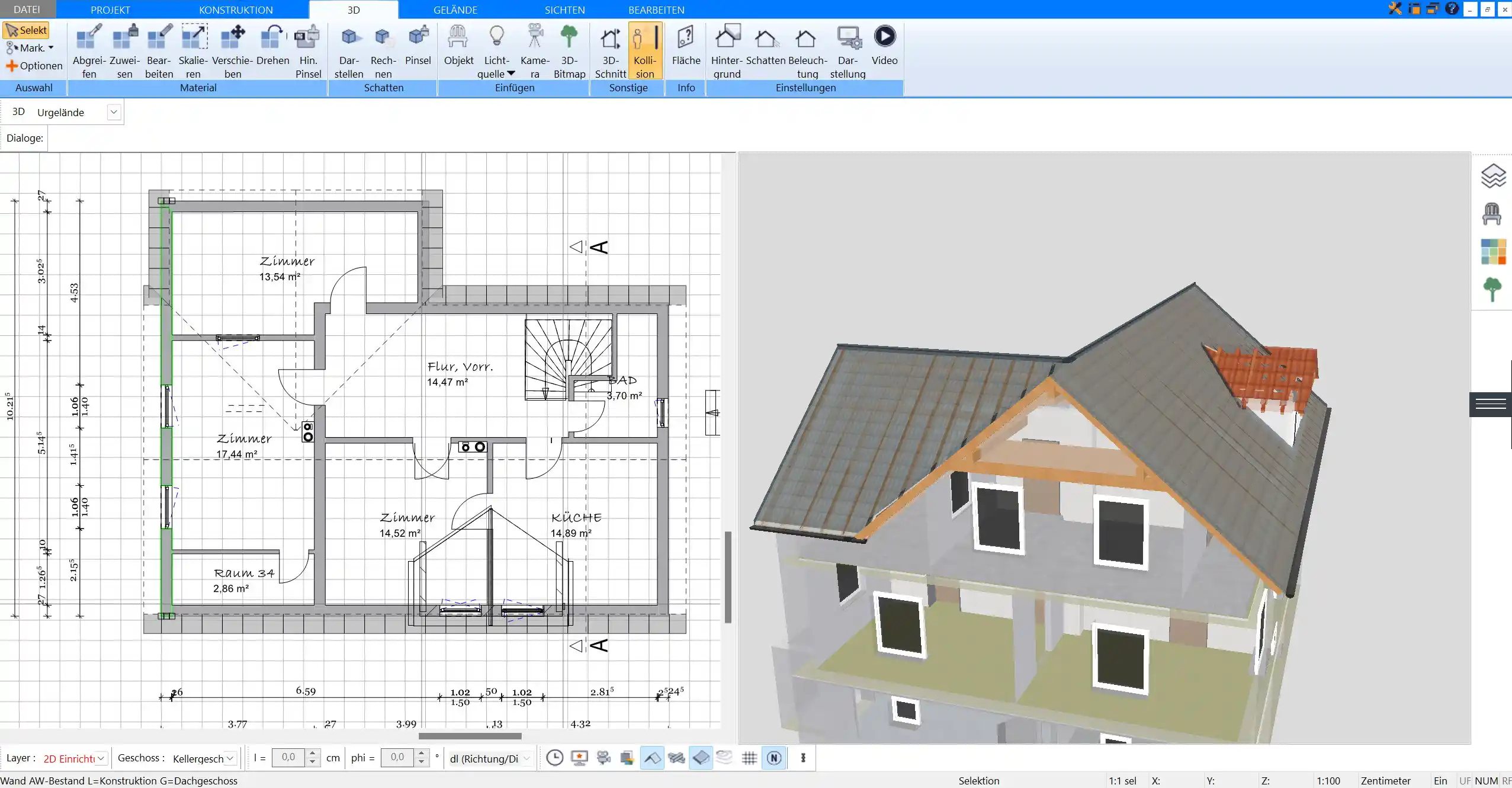Click the NUM indicator in status bar

point(1486,781)
